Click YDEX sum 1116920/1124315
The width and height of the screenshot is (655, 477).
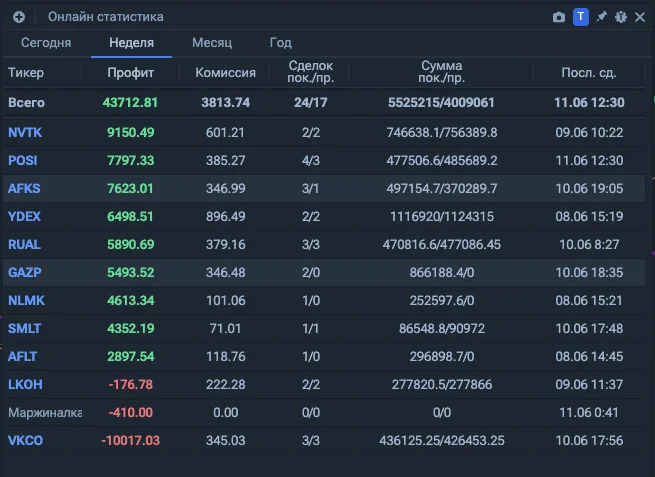pyautogui.click(x=442, y=217)
